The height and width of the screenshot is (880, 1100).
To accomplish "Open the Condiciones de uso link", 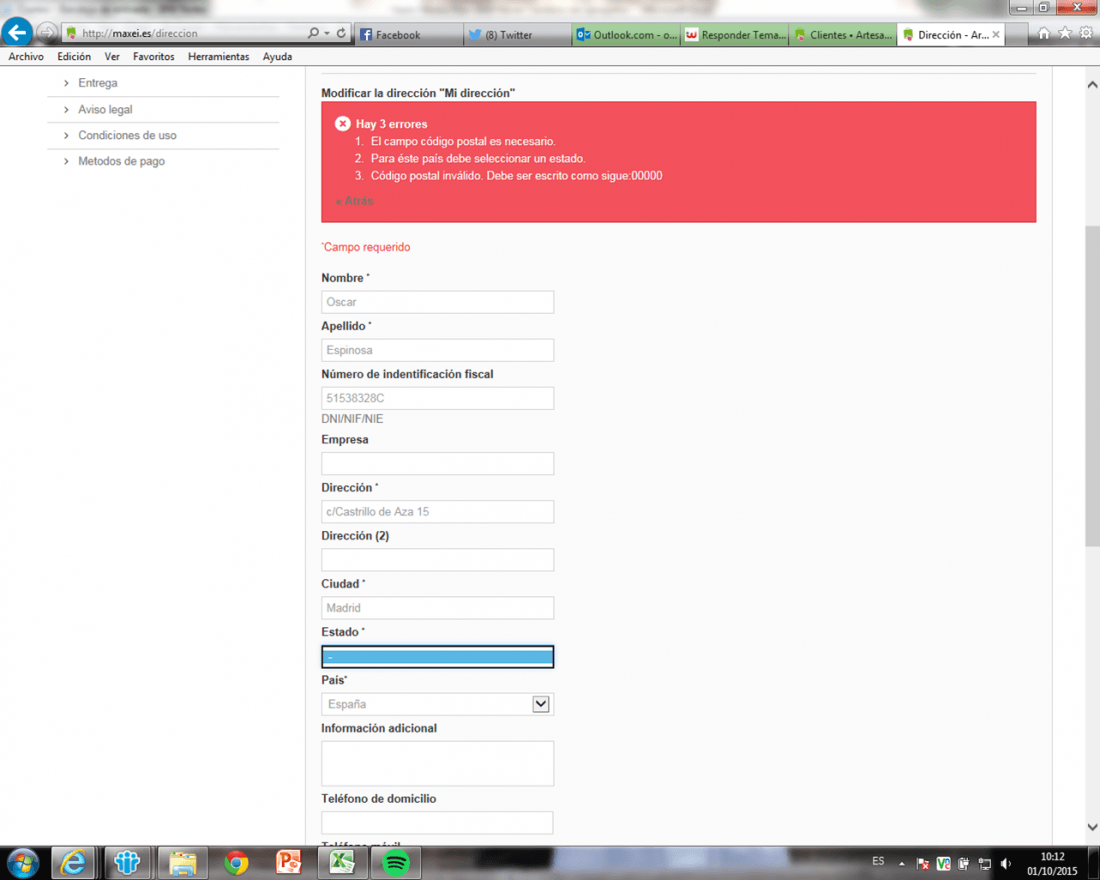I will point(127,135).
